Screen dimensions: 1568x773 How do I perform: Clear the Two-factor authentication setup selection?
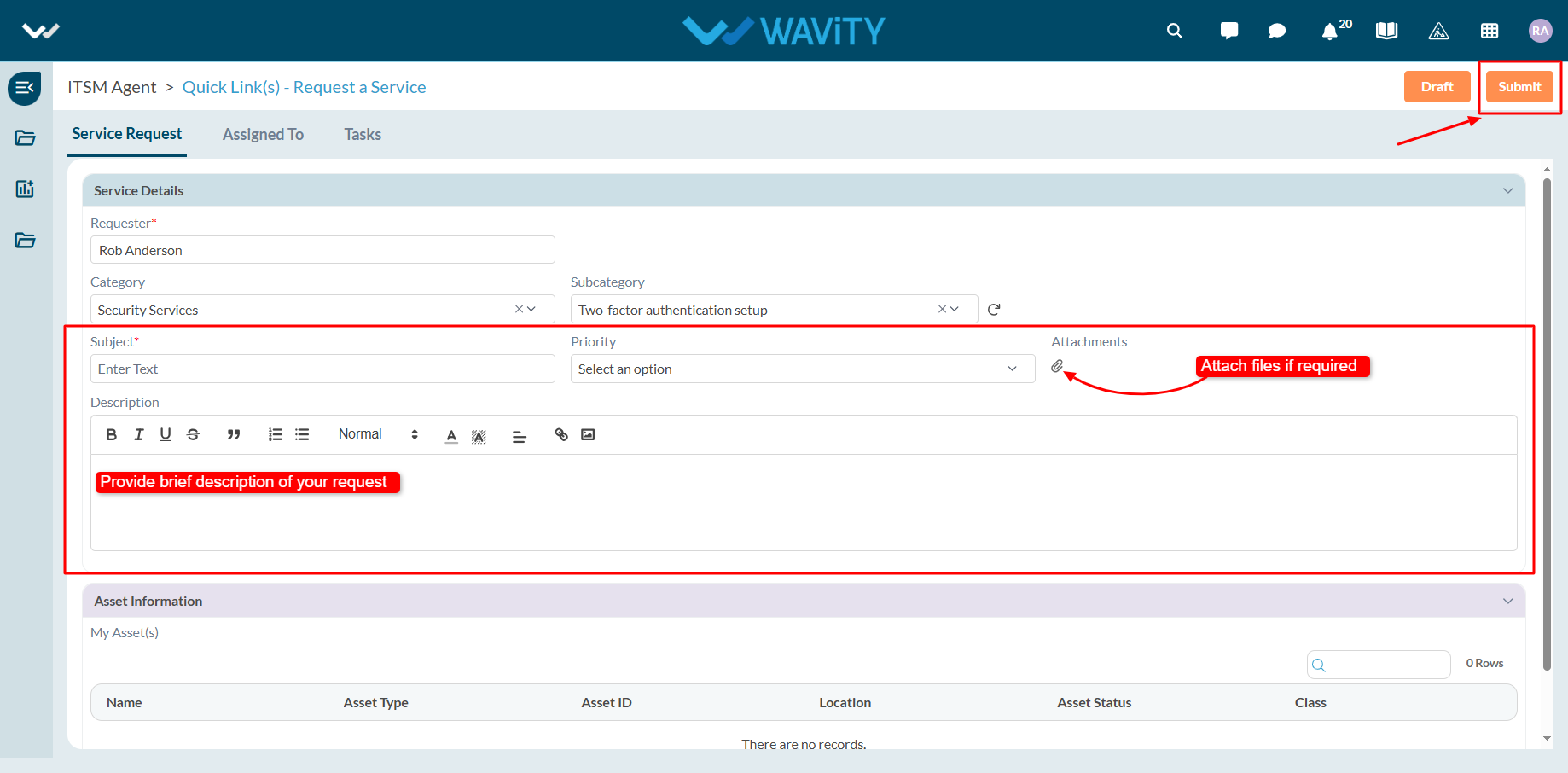pos(942,309)
